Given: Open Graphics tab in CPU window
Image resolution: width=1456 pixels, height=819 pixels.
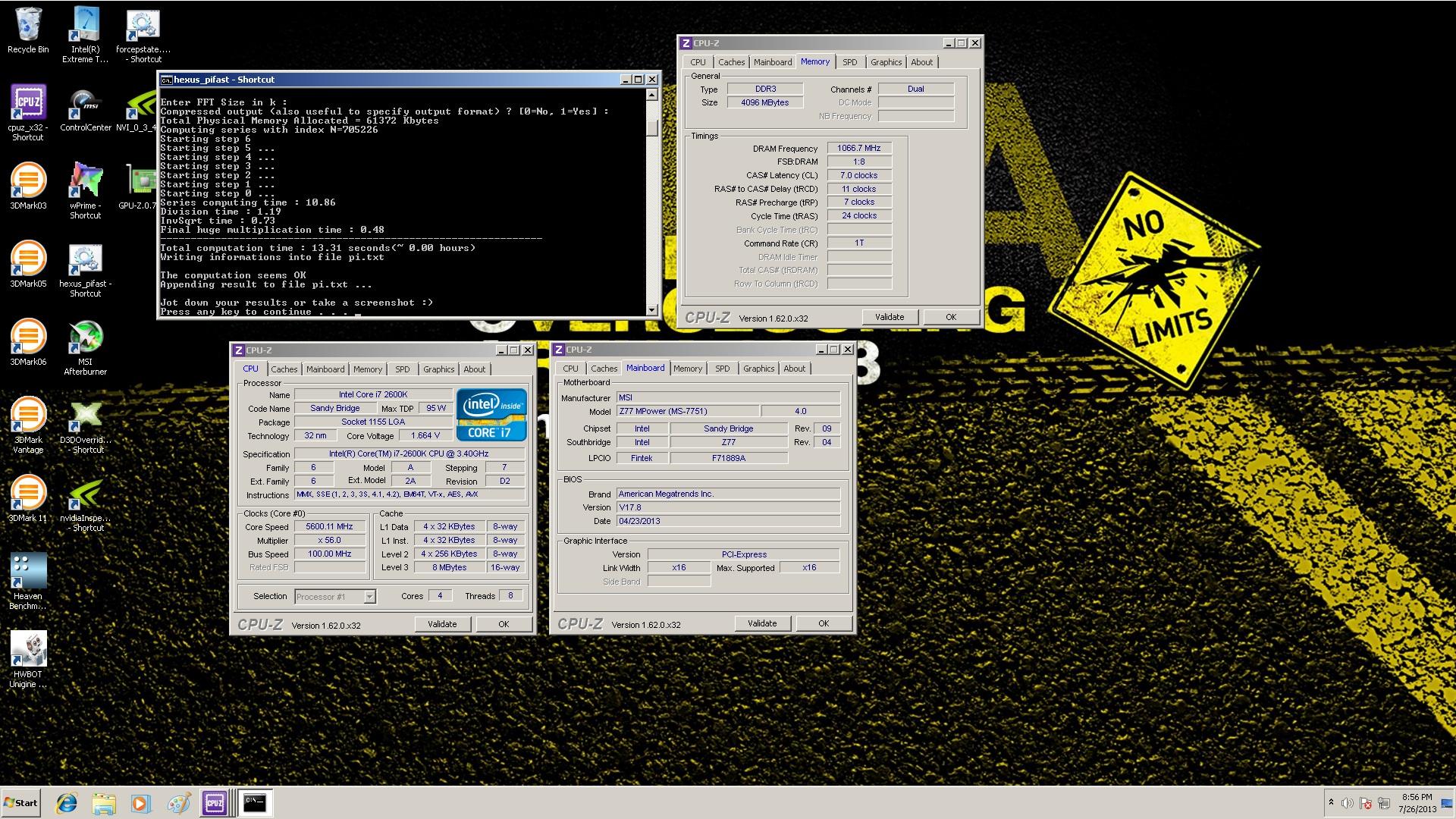Looking at the screenshot, I should pos(439,369).
